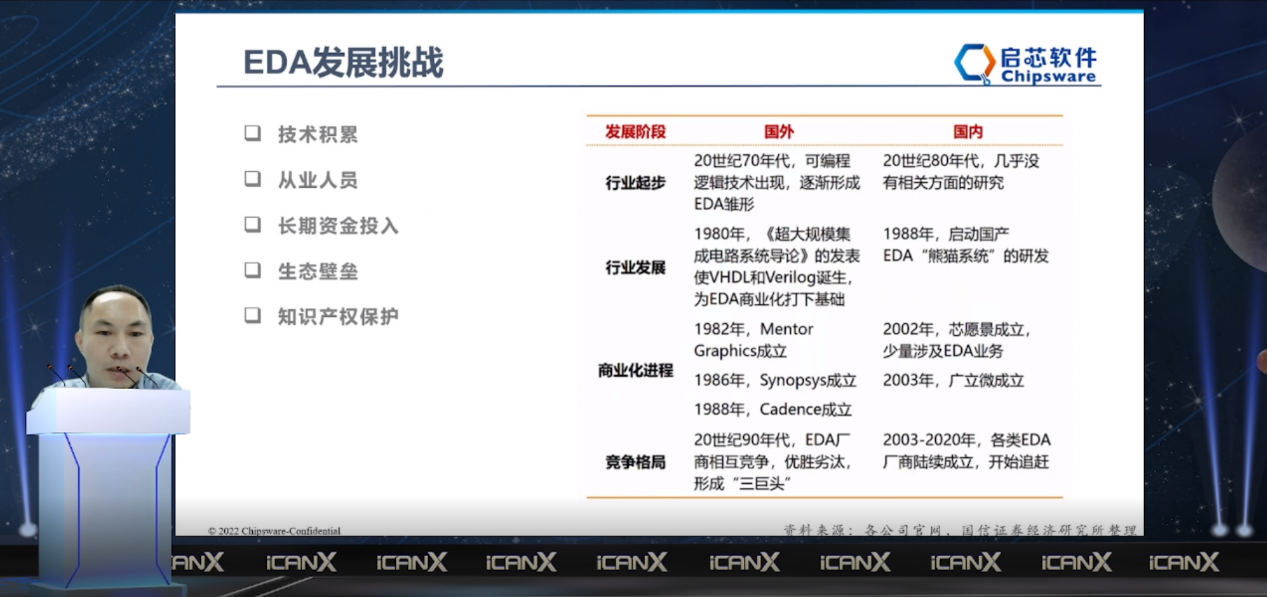1267x597 pixels.
Task: Click the 资料来源 source note
Action: coord(960,530)
